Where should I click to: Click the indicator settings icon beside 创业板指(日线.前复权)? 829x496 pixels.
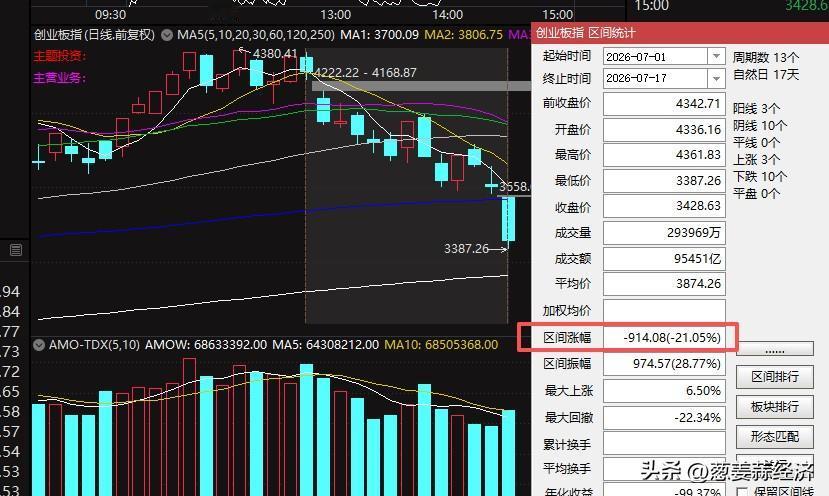click(167, 35)
